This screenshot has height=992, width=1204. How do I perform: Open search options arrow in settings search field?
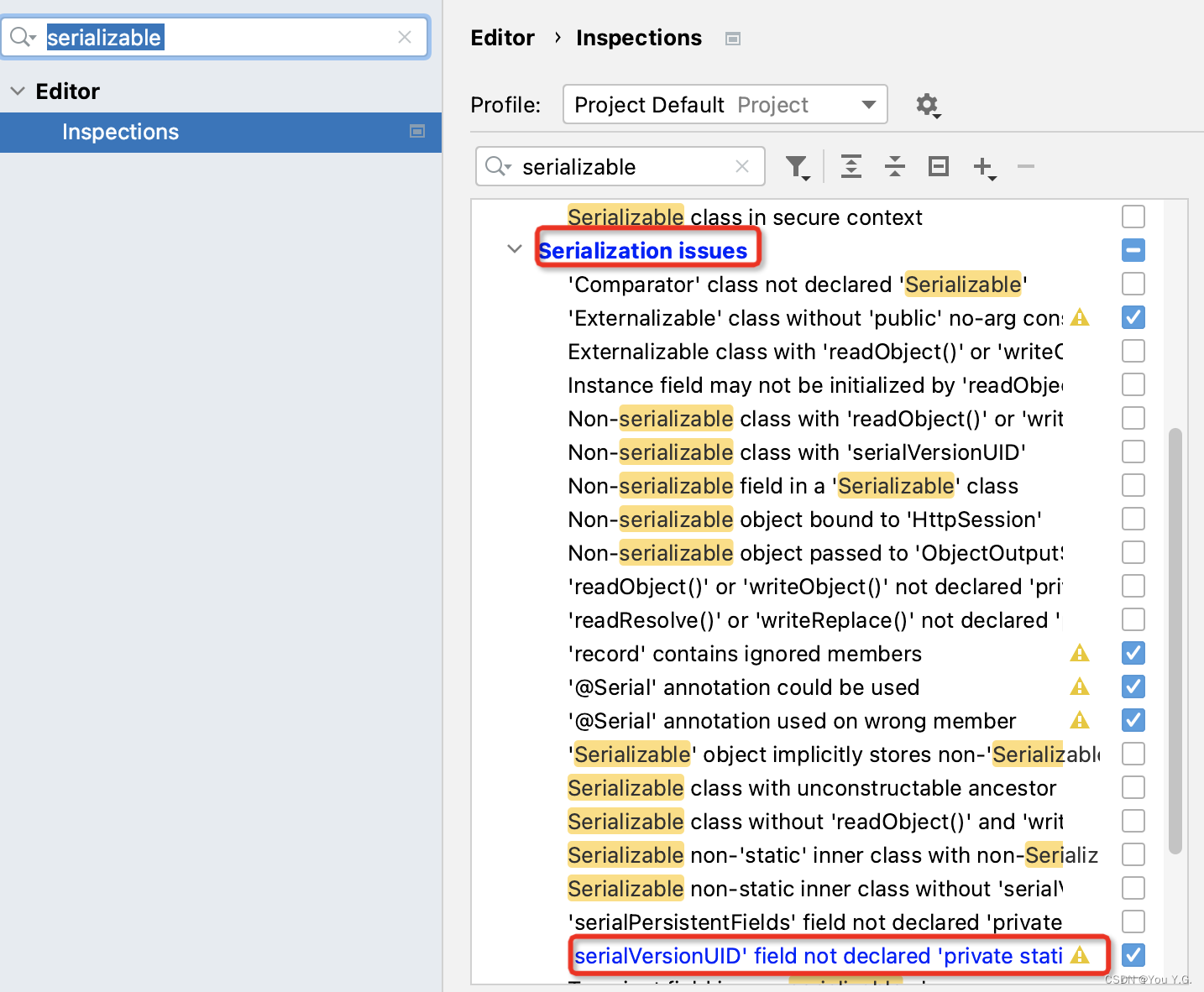[x=23, y=36]
